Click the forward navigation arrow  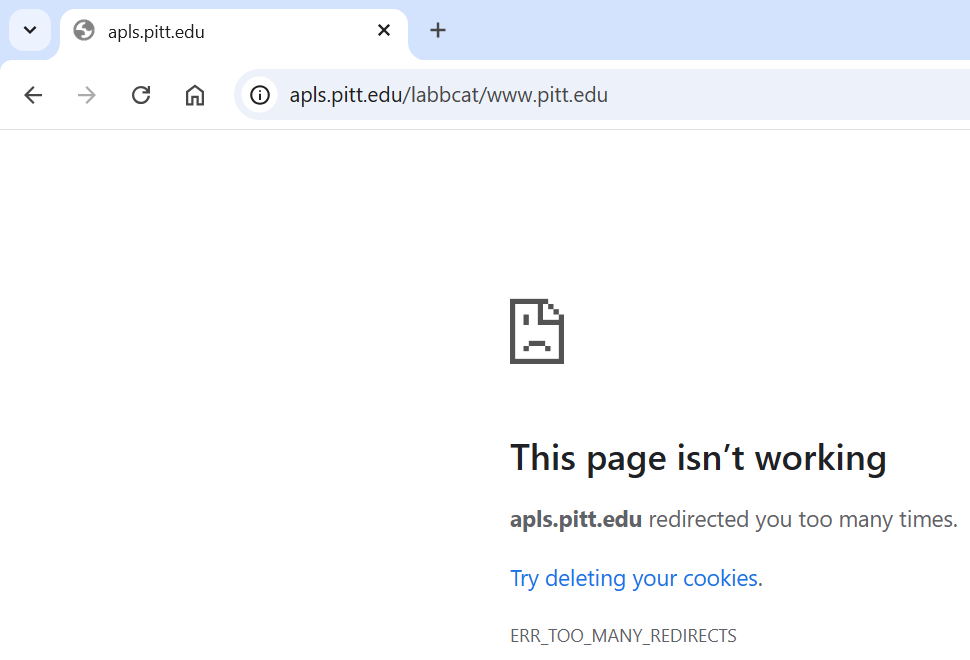[x=87, y=95]
